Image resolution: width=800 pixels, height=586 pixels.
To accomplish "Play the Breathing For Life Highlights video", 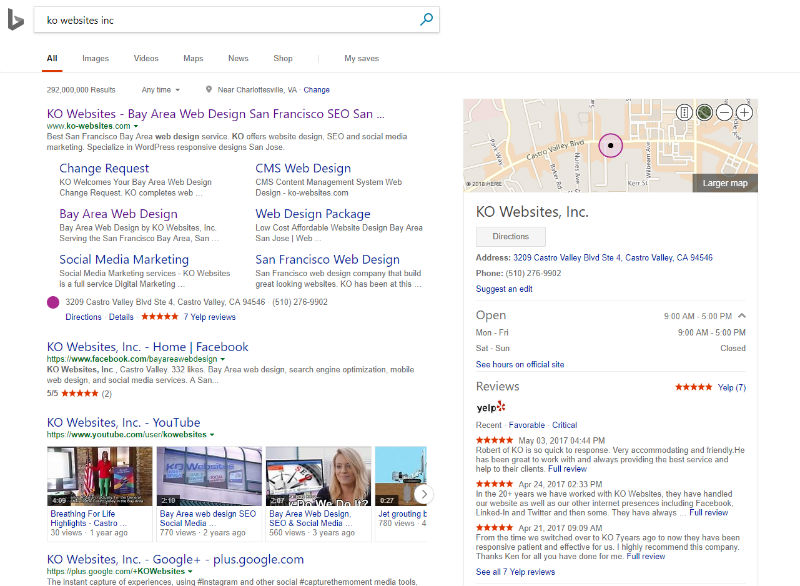I will [x=99, y=476].
